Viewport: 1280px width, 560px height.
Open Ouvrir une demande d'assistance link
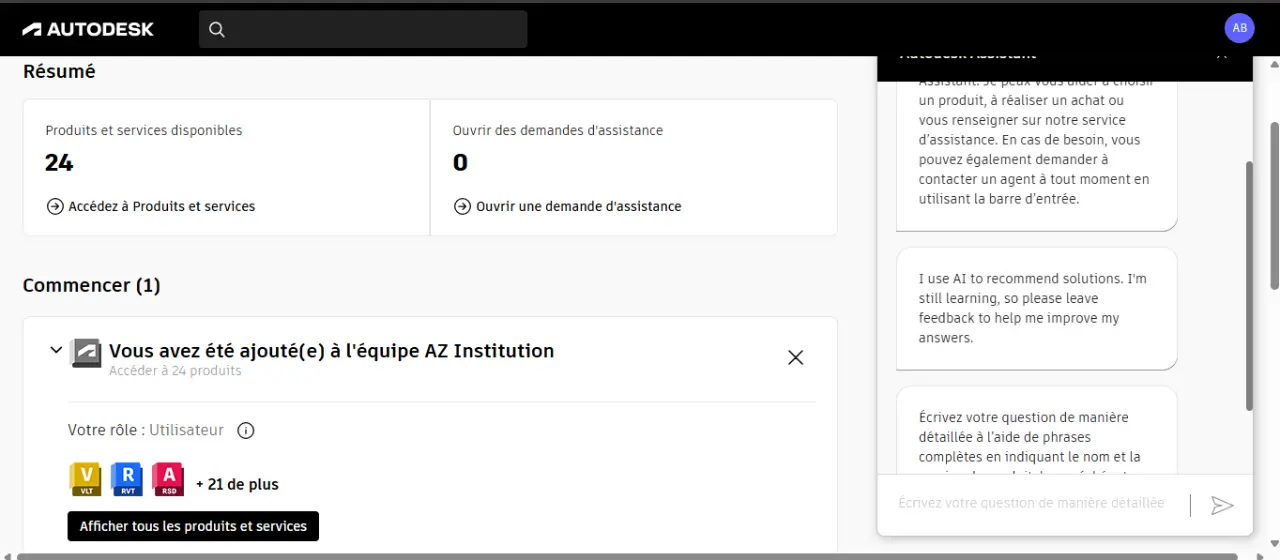579,206
